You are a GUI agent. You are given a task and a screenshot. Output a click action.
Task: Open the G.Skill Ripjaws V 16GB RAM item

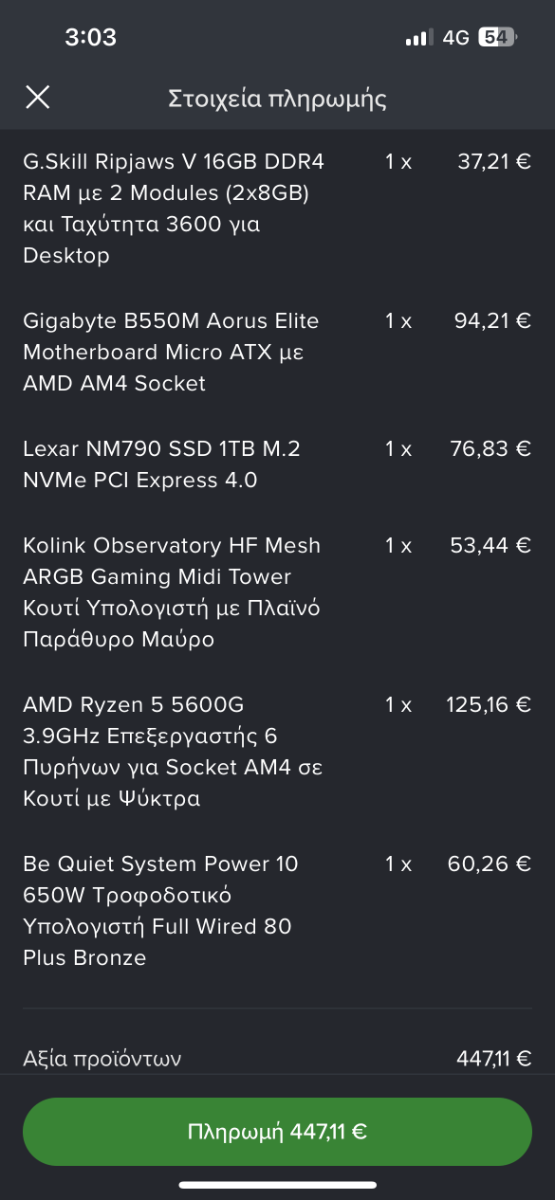tap(277, 208)
